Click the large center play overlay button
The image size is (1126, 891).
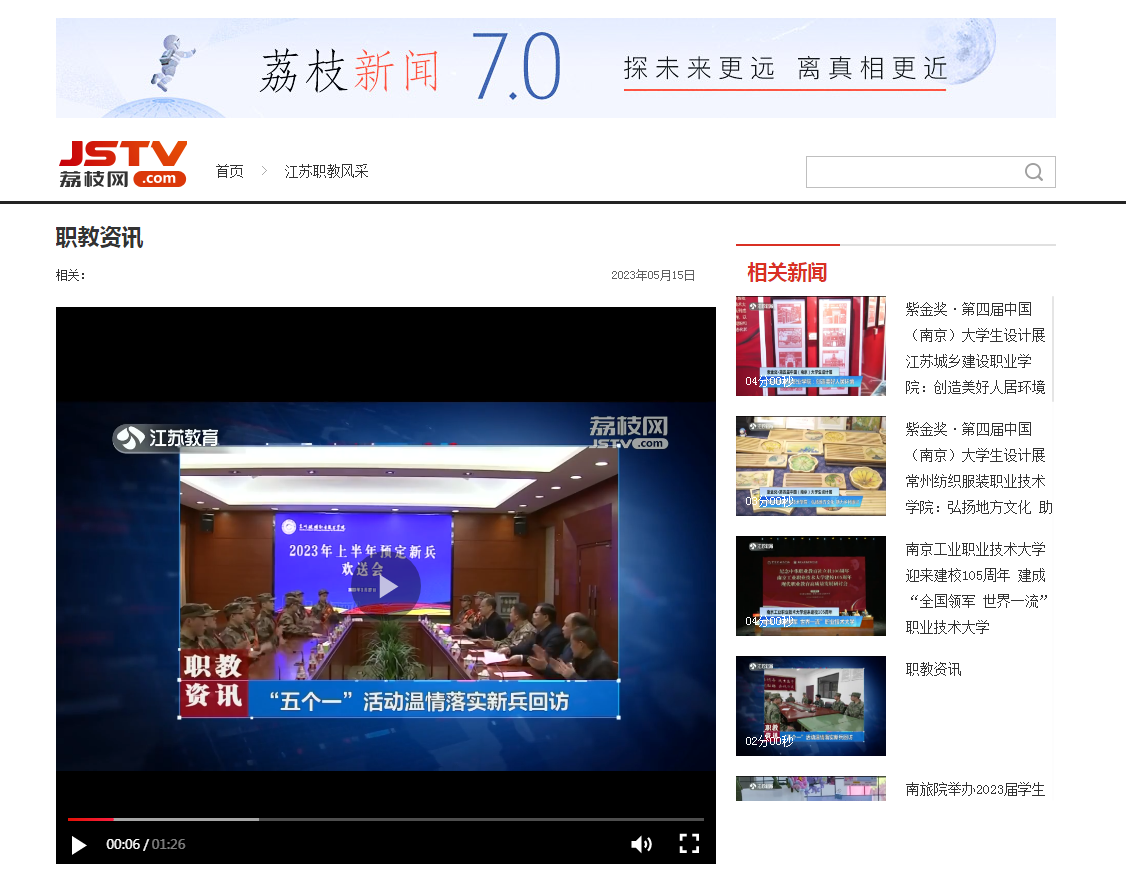pos(386,586)
